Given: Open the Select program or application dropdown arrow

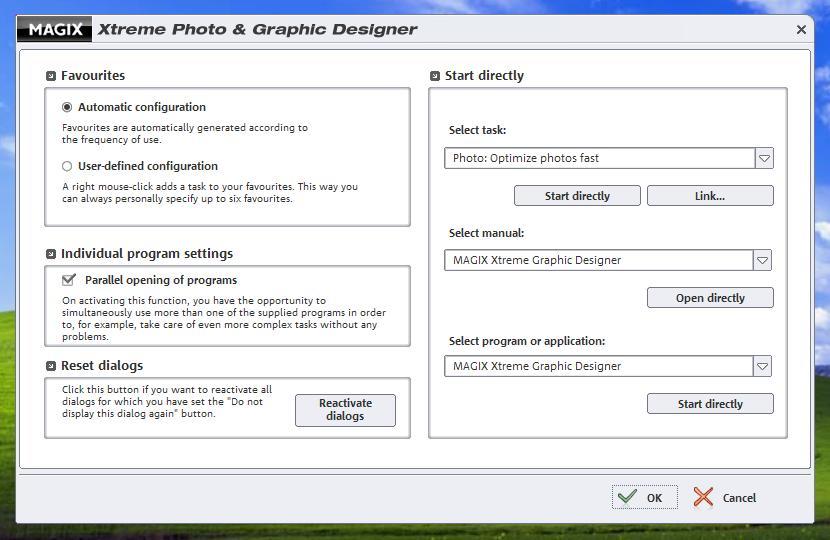Looking at the screenshot, I should tap(762, 366).
